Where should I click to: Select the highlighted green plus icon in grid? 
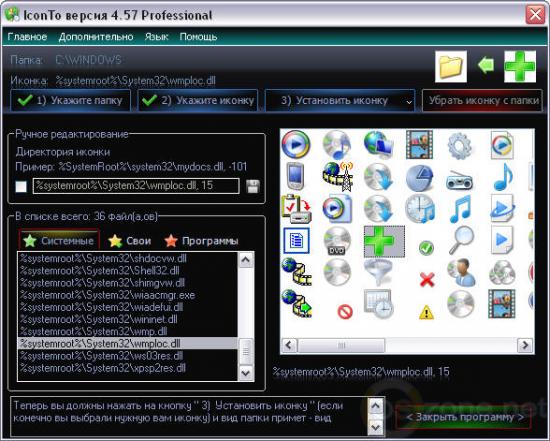click(384, 241)
